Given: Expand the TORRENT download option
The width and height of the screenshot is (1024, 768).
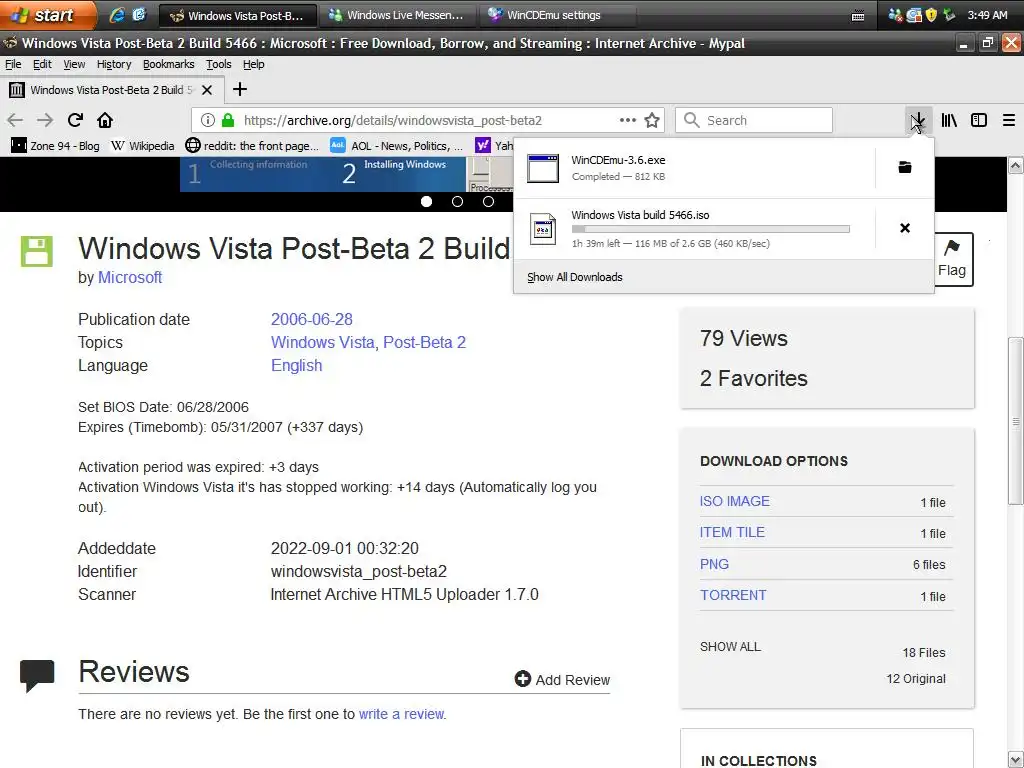Looking at the screenshot, I should 733,595.
